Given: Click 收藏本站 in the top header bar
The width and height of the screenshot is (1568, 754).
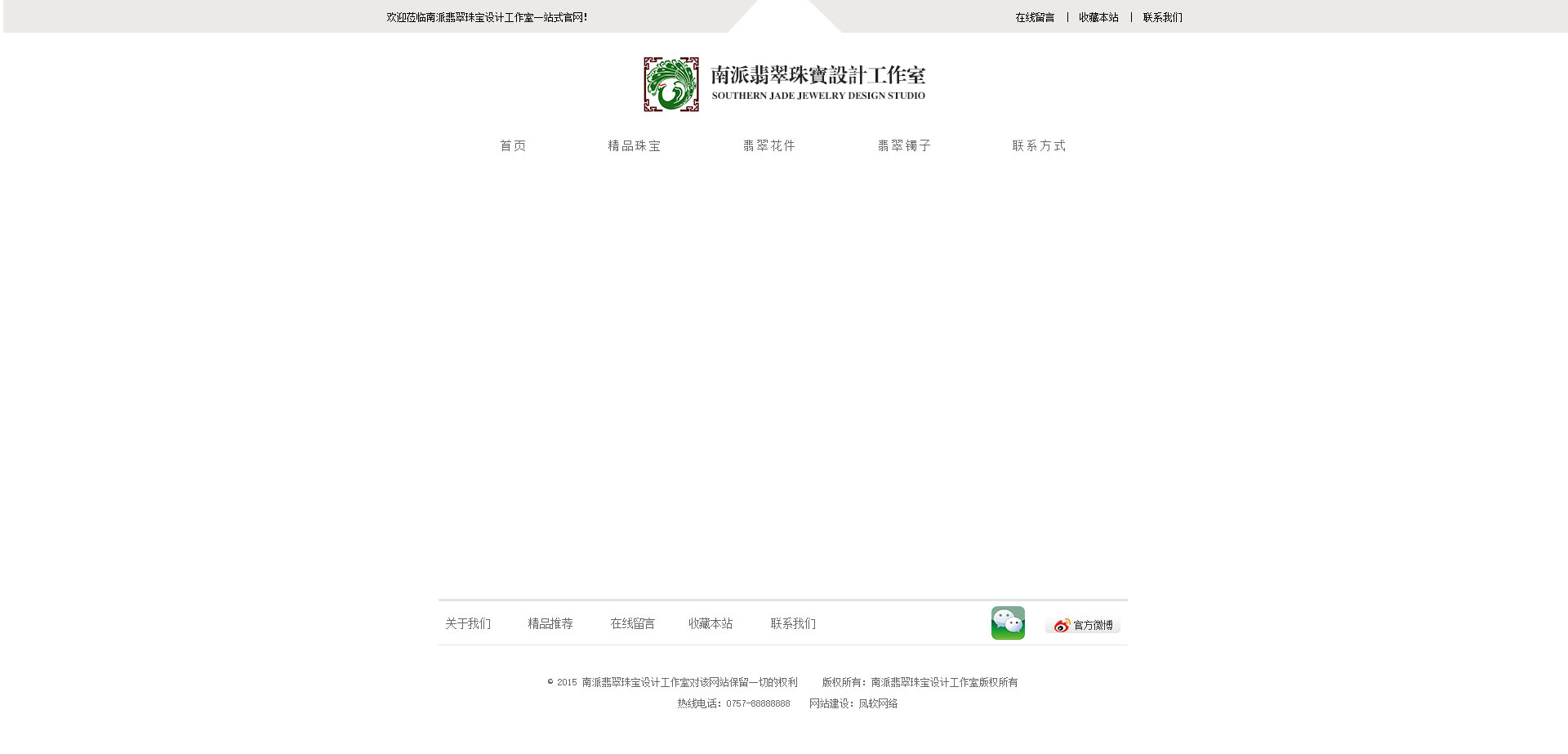Looking at the screenshot, I should [1098, 17].
